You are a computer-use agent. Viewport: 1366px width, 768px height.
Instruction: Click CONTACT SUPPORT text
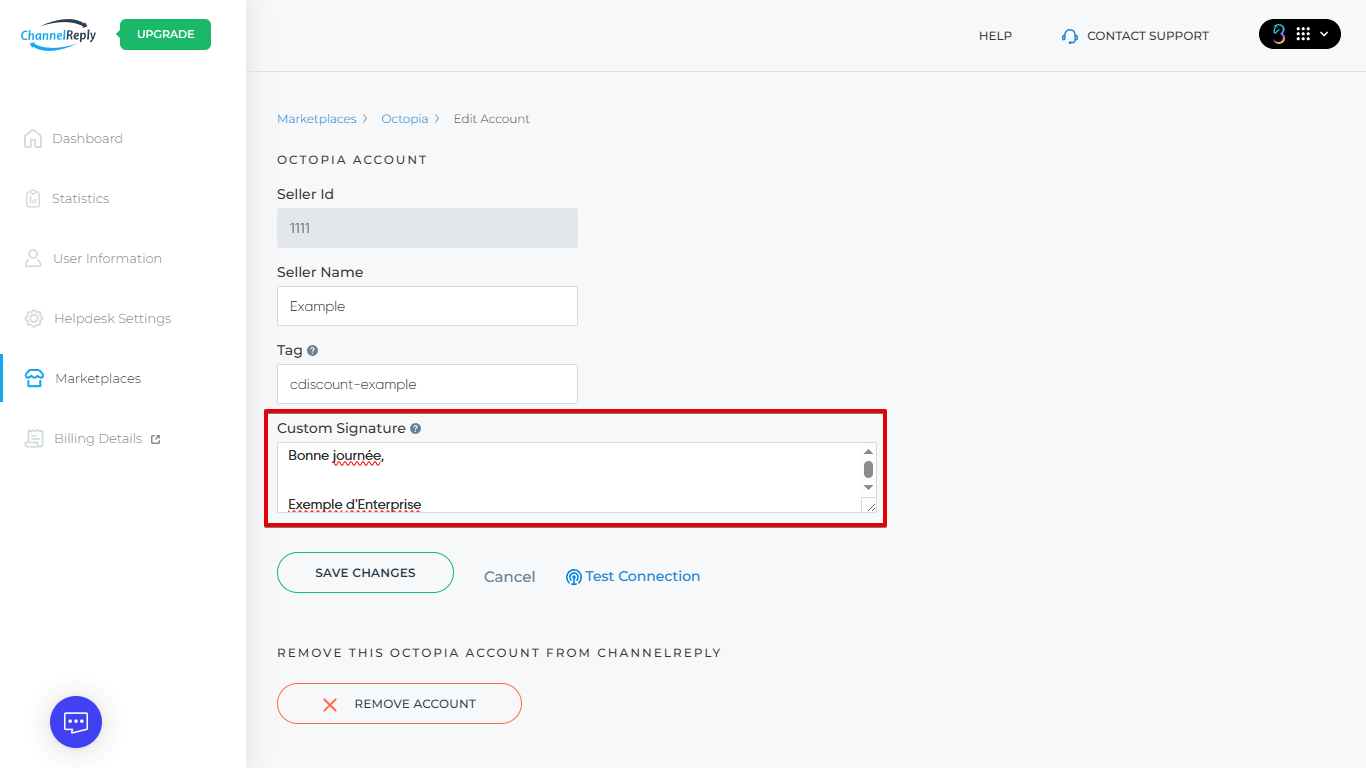click(1148, 35)
